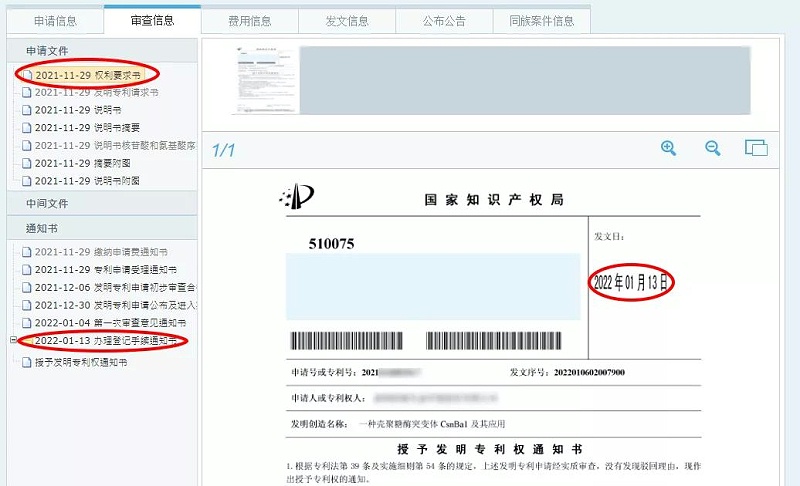The image size is (800, 486).
Task: Open 2021-11-29 说明书摘要 document
Action: [x=87, y=127]
